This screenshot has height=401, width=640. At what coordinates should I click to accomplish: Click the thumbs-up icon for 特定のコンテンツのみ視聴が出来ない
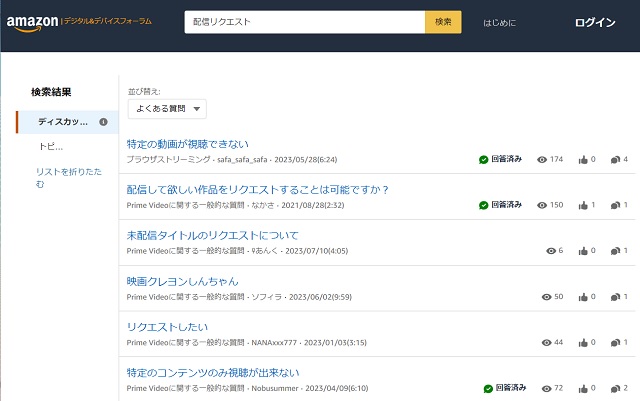click(x=583, y=389)
